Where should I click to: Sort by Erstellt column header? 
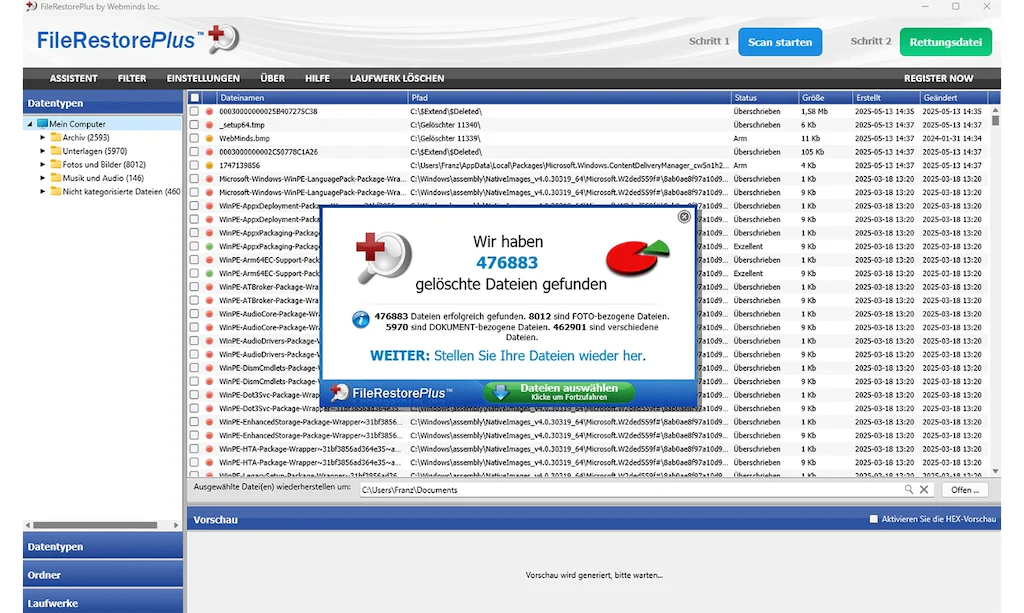pos(886,98)
